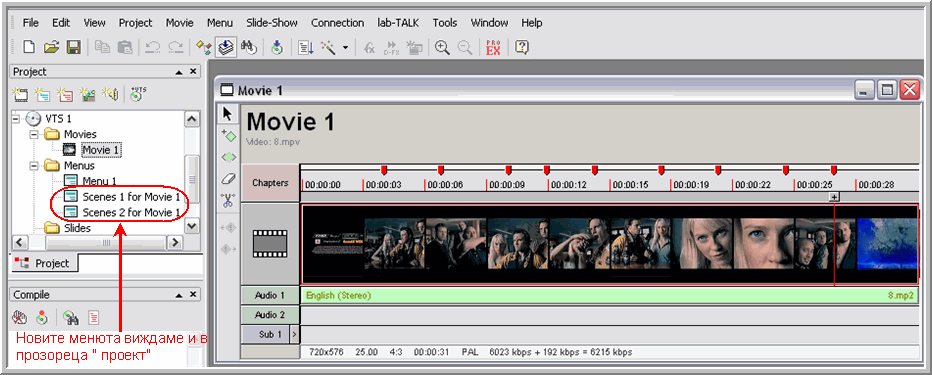Select Scenes 1 for Movie 1
932x375 pixels.
(131, 197)
